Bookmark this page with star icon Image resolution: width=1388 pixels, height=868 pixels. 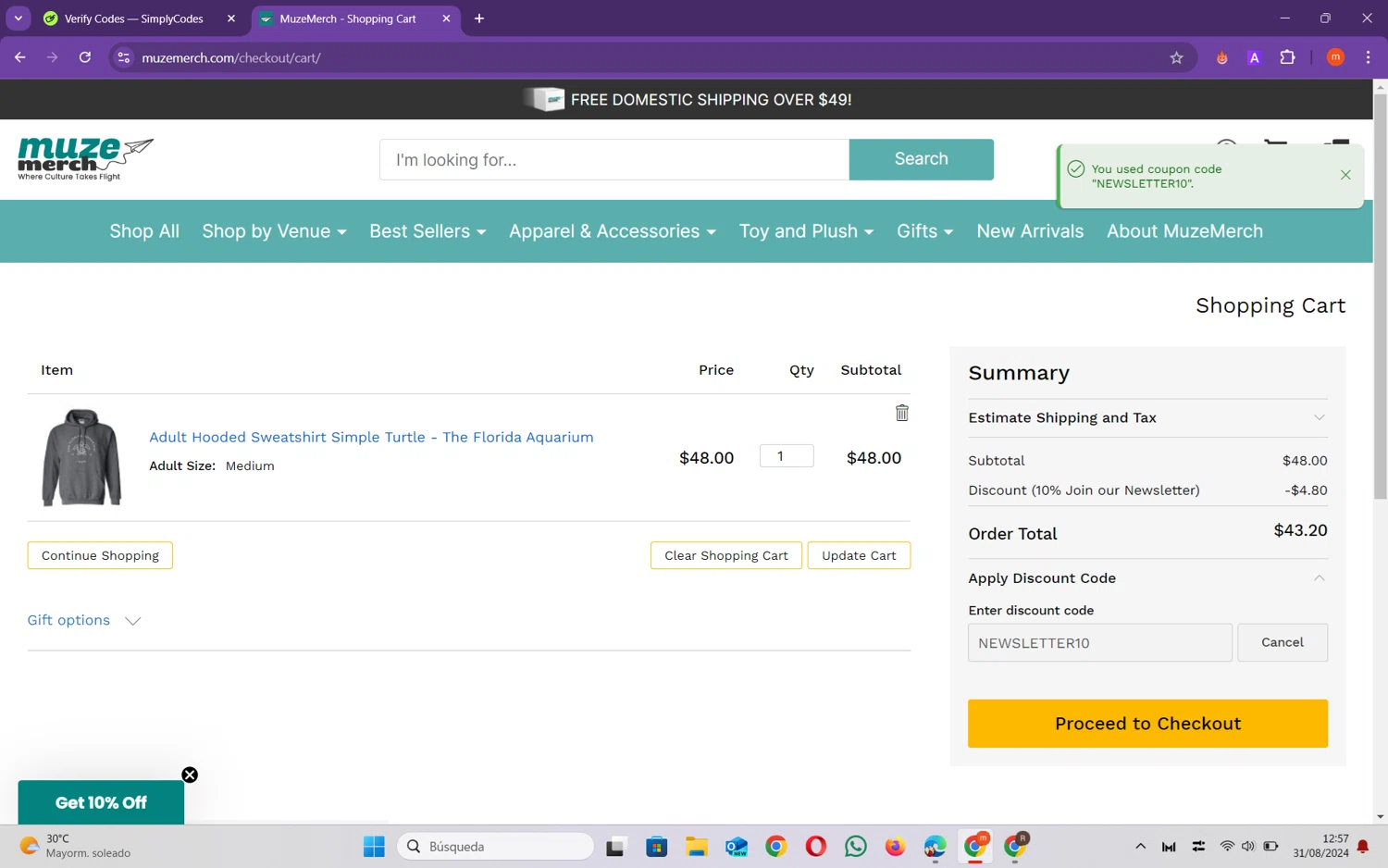tap(1176, 57)
